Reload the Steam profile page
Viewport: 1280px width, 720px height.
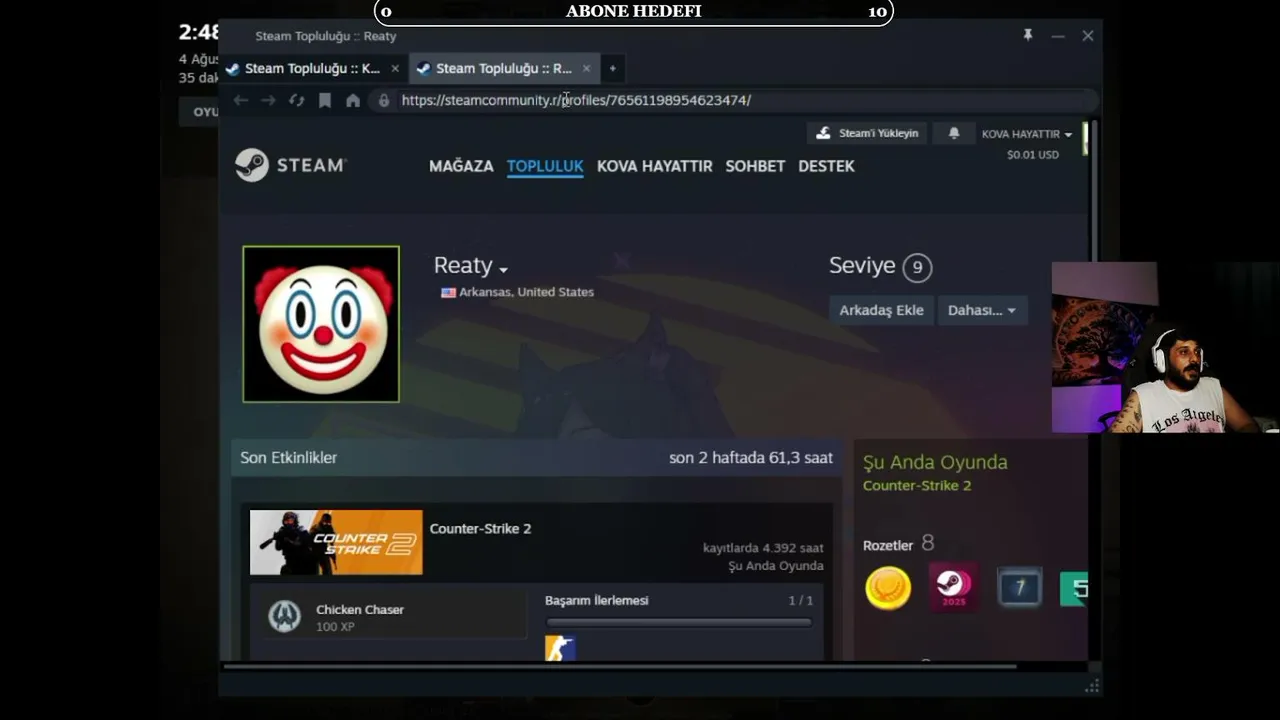click(x=296, y=100)
